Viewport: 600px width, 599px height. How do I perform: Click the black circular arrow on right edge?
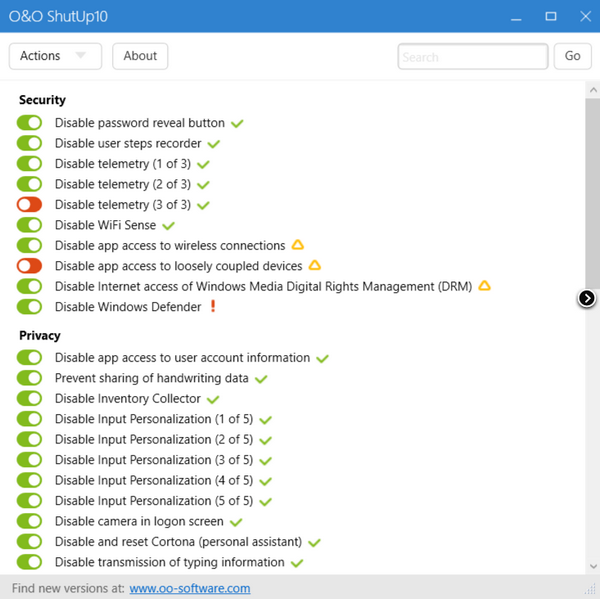click(587, 298)
